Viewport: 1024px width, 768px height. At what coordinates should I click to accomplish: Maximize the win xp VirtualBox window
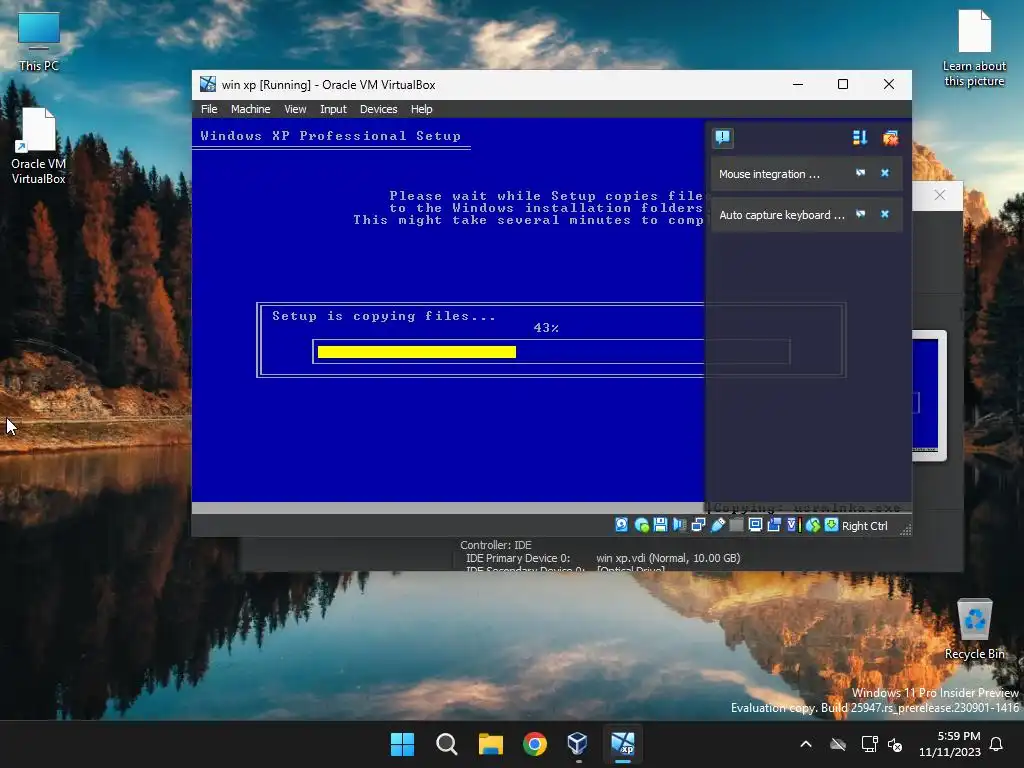pos(843,84)
